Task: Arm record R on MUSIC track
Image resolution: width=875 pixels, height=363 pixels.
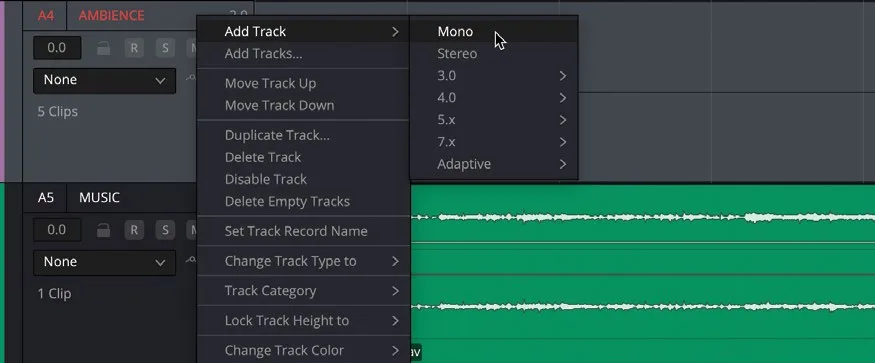Action: (x=134, y=230)
